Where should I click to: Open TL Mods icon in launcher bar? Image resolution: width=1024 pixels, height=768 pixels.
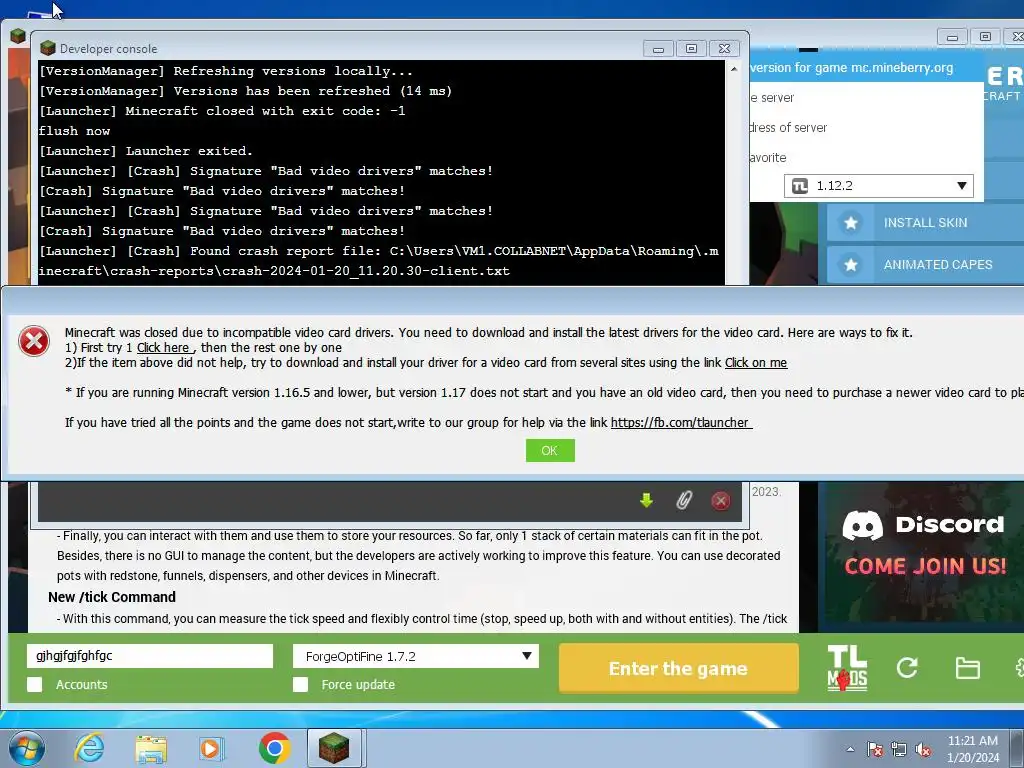847,668
